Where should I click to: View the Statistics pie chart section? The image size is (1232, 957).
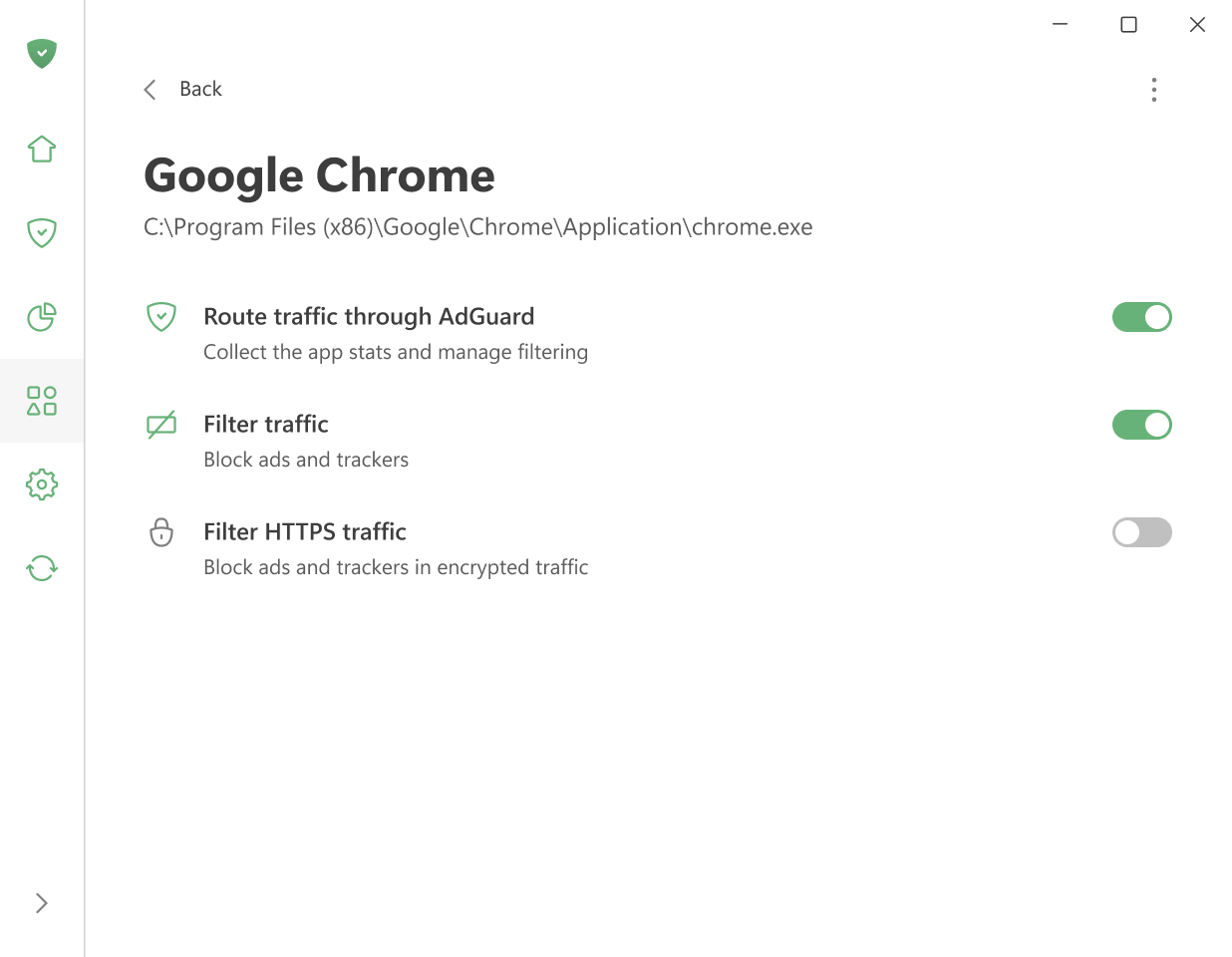tap(41, 317)
